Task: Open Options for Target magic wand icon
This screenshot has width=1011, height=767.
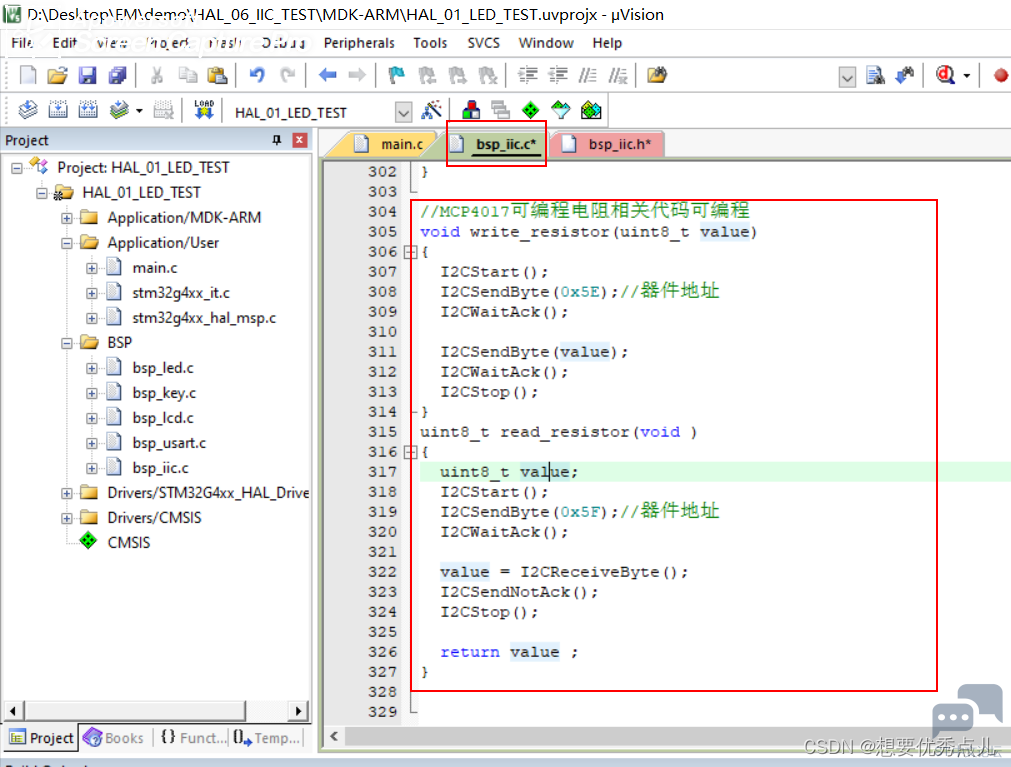Action: (x=431, y=110)
